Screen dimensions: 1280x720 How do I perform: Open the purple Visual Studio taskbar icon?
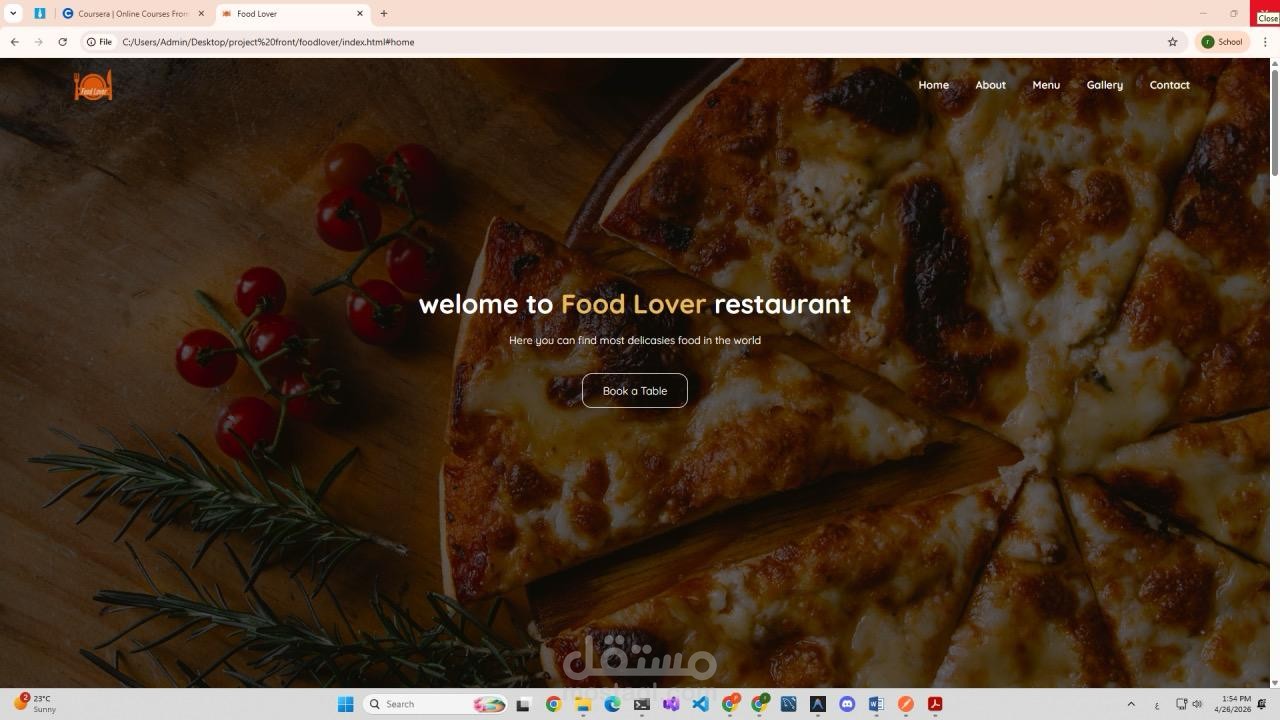[x=671, y=704]
